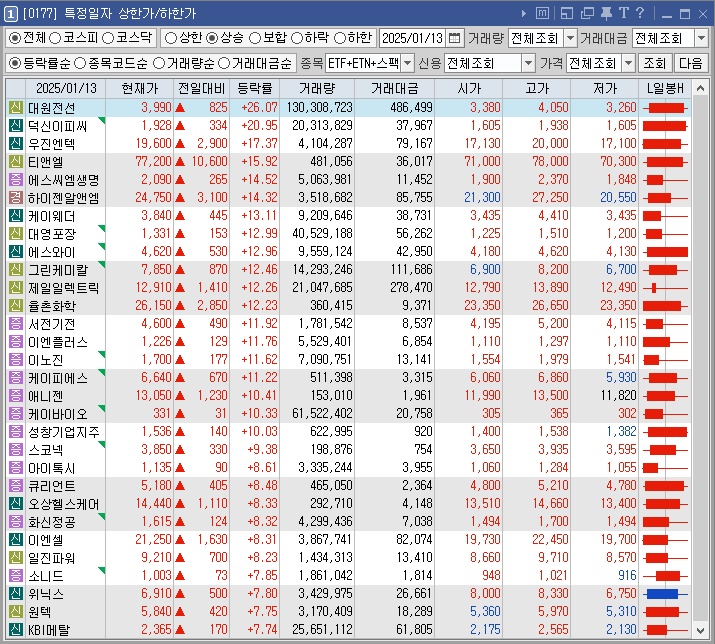Click the badge icon next to 케이웨더
Screen dimensions: 715x644
[16, 216]
